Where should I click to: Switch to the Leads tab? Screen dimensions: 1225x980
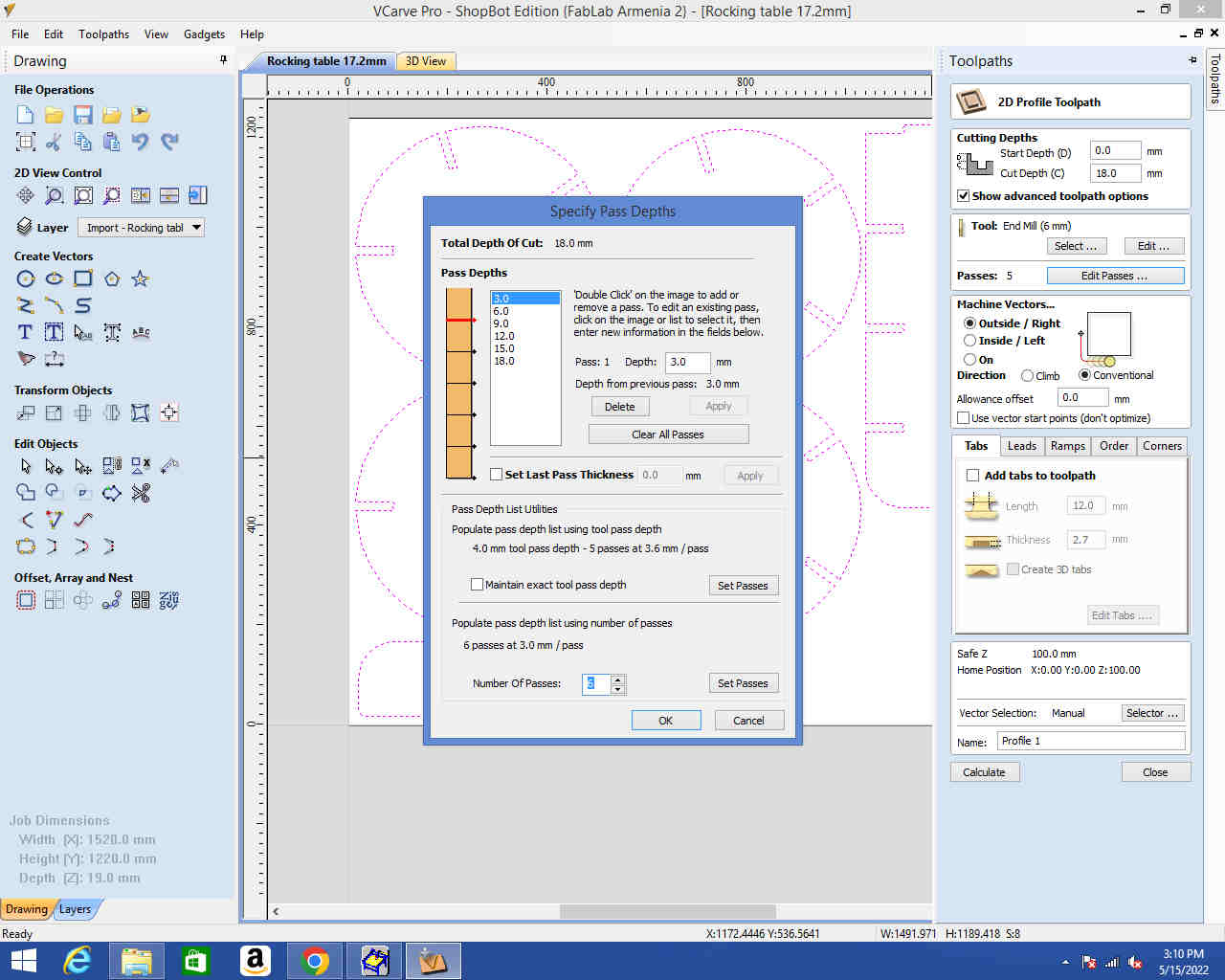point(1021,446)
